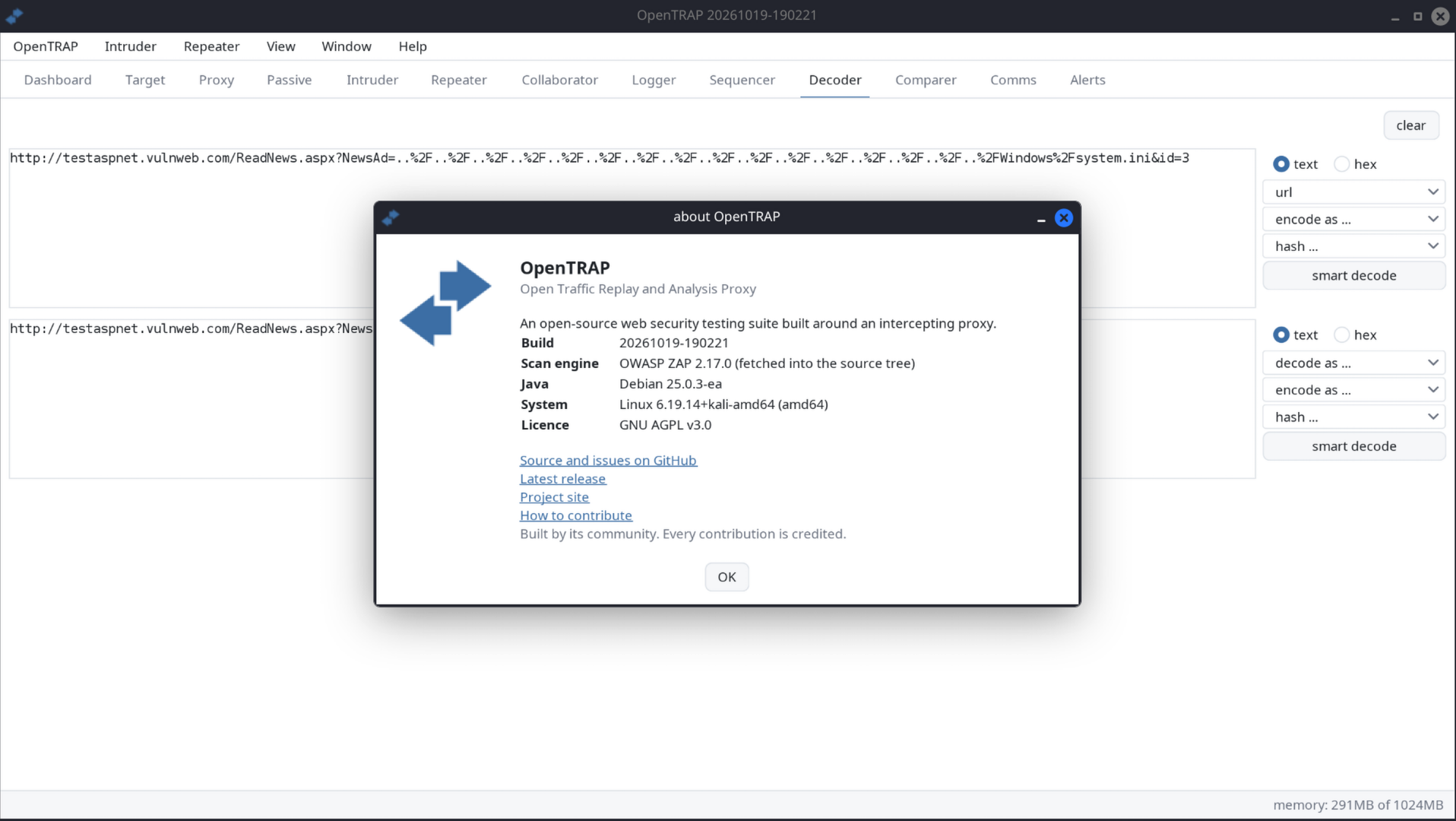
Task: Select the lower text radio button
Action: point(1281,335)
